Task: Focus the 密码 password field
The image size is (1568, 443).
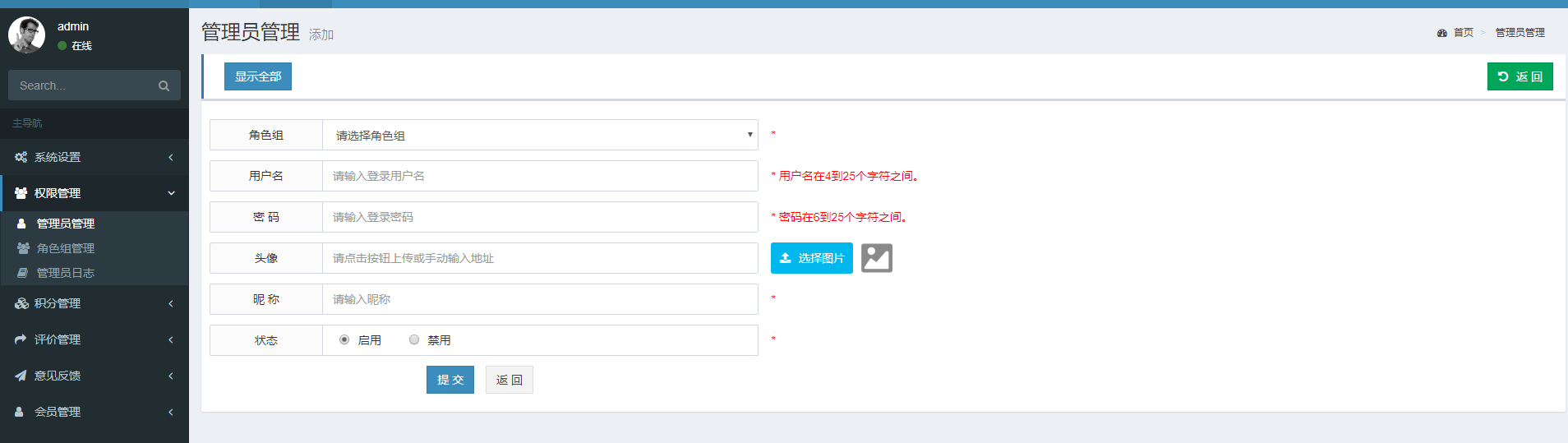Action: [x=541, y=217]
